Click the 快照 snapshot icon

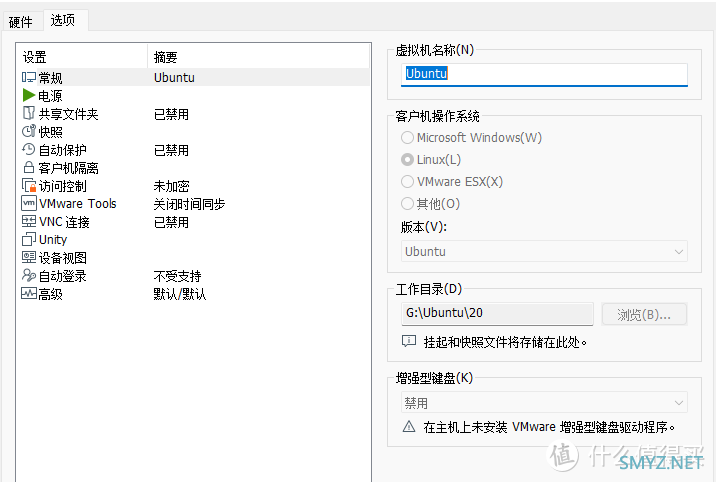point(29,131)
